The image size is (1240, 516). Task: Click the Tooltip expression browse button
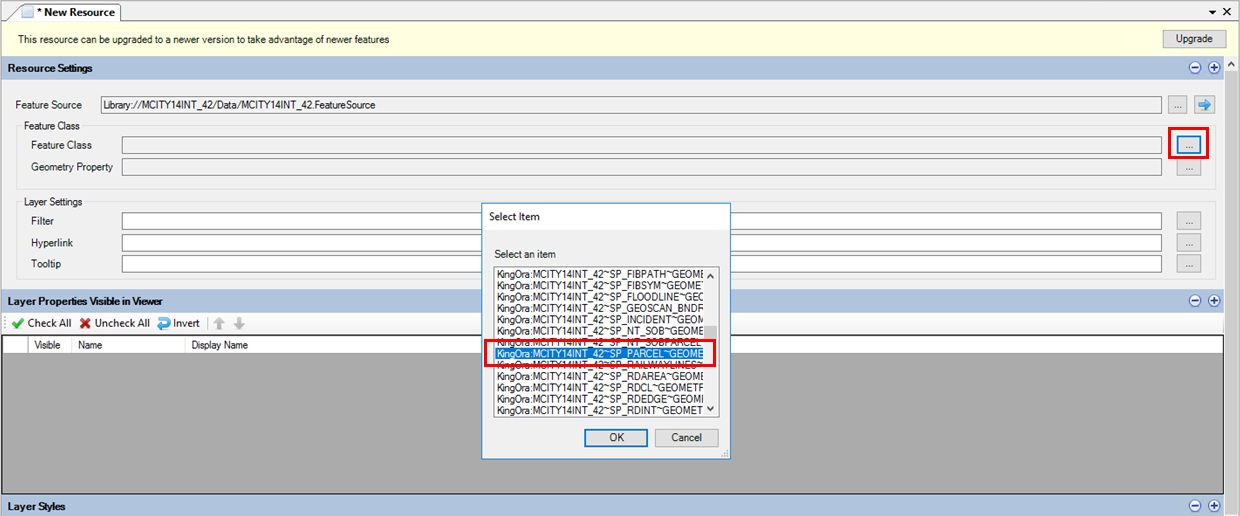point(1188,264)
